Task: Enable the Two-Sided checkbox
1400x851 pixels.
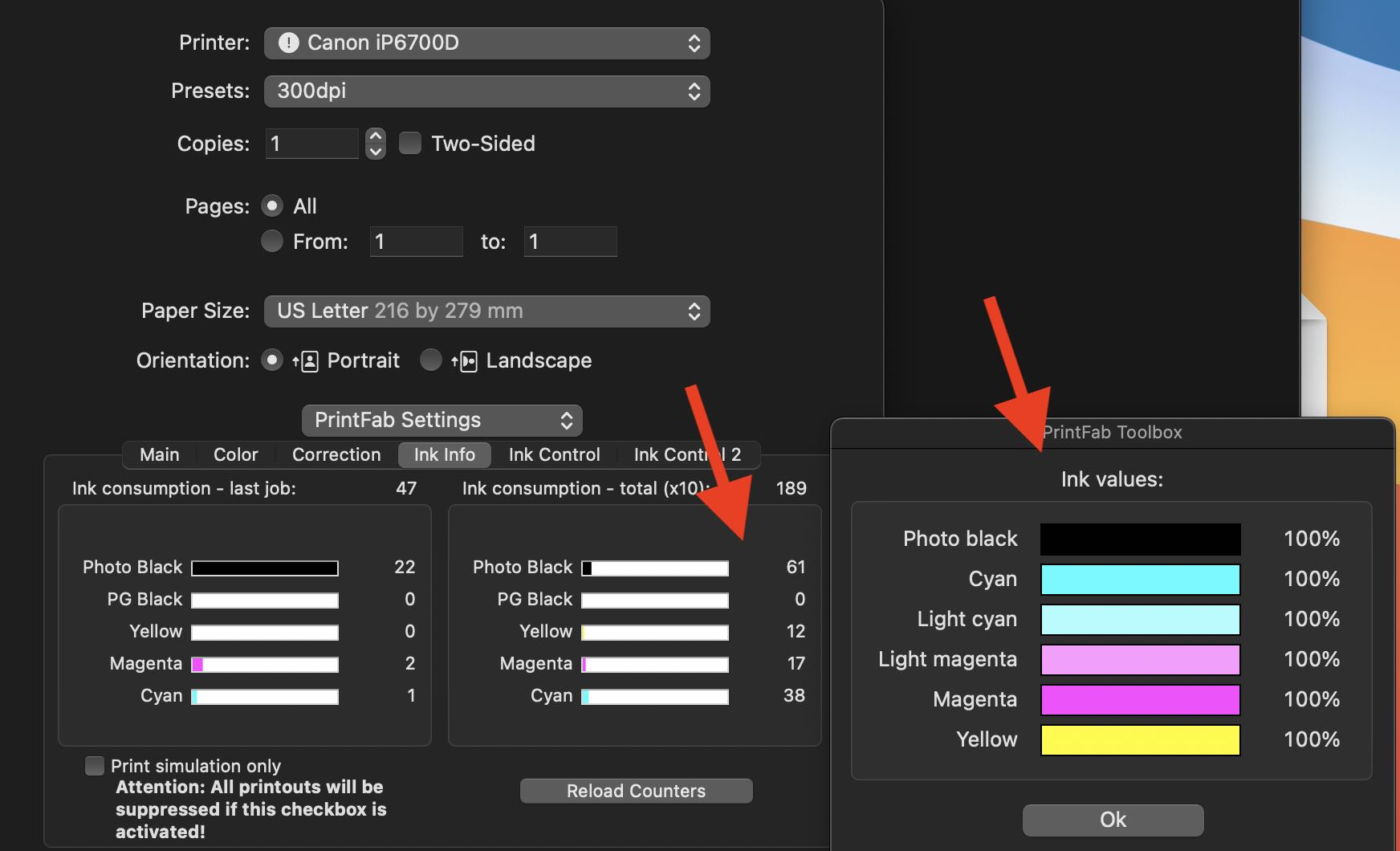Action: (410, 144)
